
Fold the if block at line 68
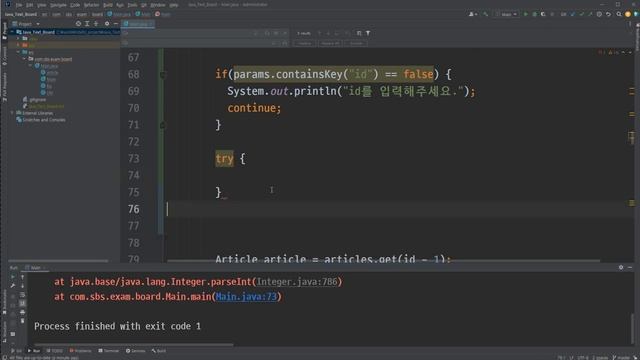[x=163, y=75]
